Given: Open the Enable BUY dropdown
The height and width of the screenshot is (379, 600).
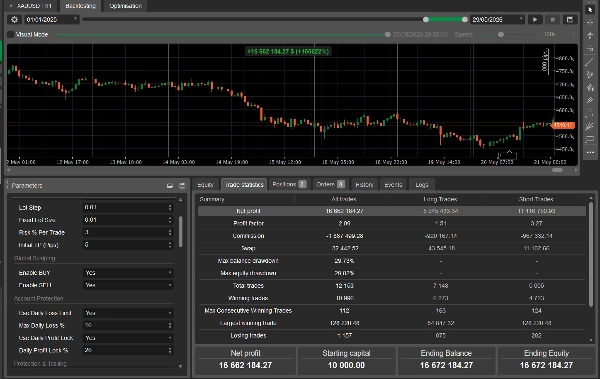Looking at the screenshot, I should click(x=128, y=273).
